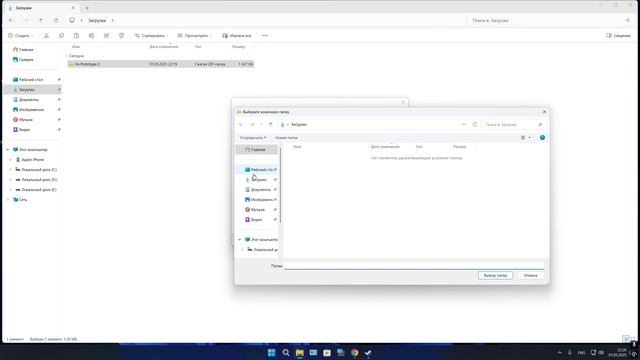Select Главная in folder dialog sidebar
Viewport: 640px width, 360px height.
[x=256, y=150]
